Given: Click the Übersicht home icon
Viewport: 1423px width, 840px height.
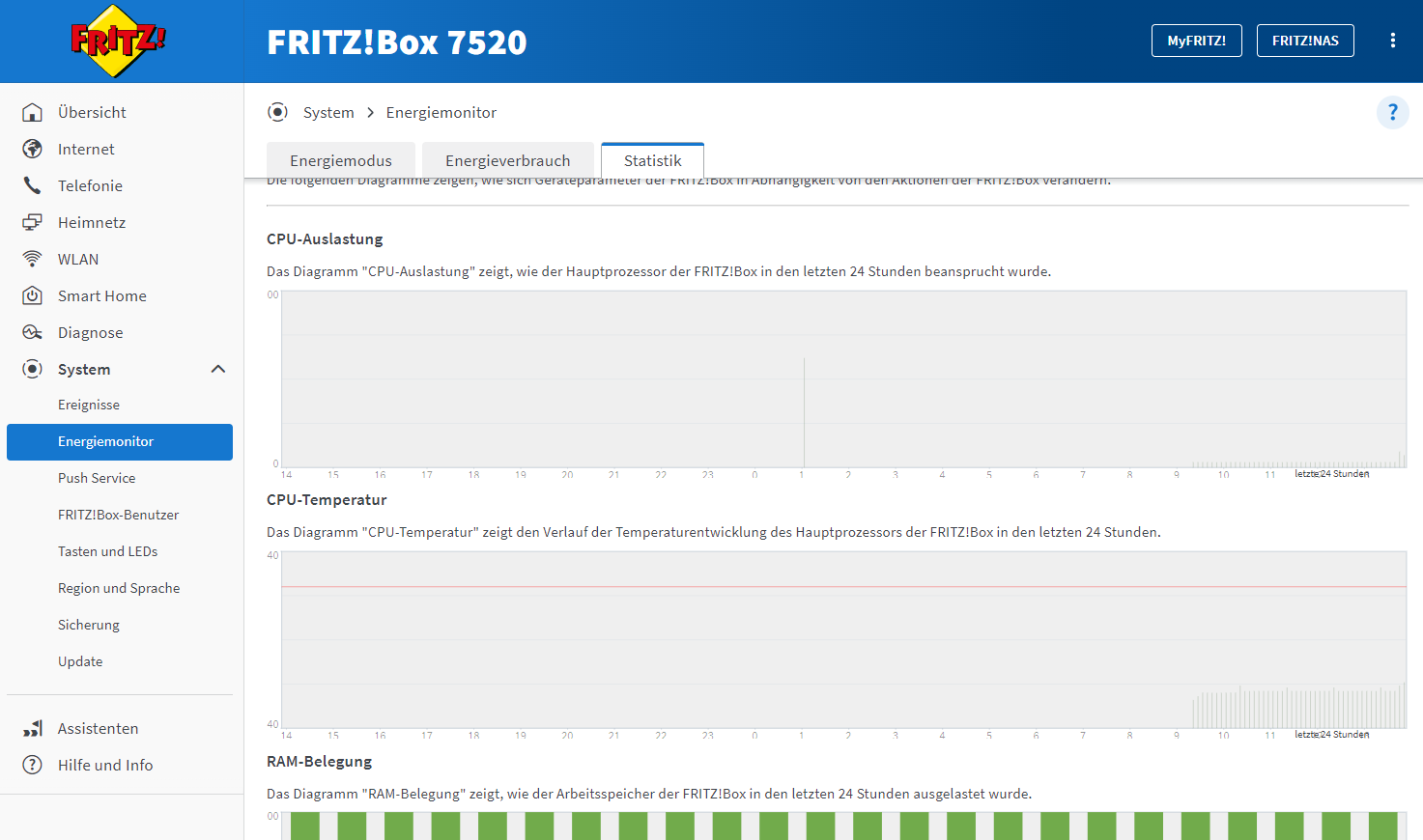Looking at the screenshot, I should [x=32, y=112].
